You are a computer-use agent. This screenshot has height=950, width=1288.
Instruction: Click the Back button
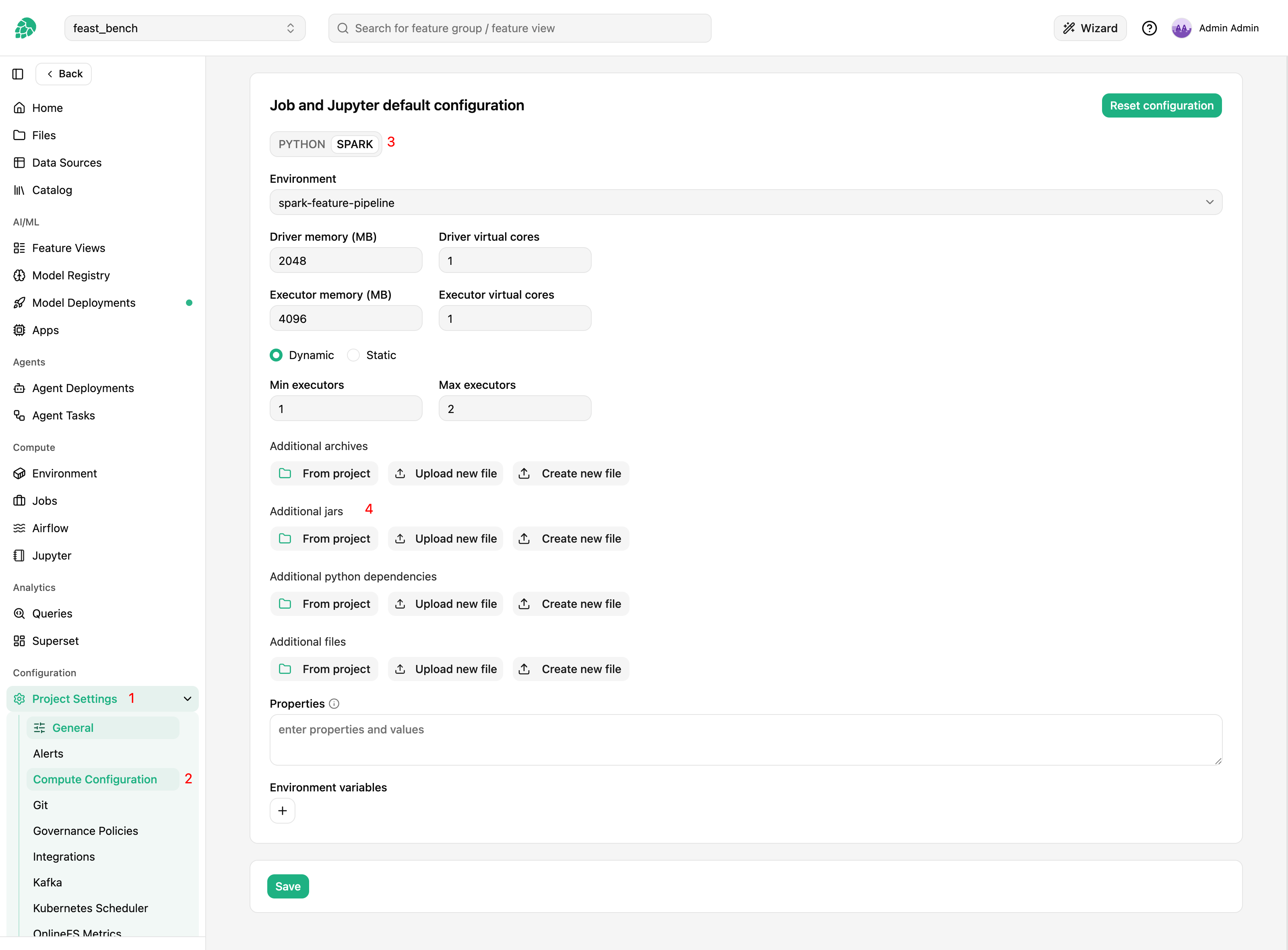coord(63,74)
